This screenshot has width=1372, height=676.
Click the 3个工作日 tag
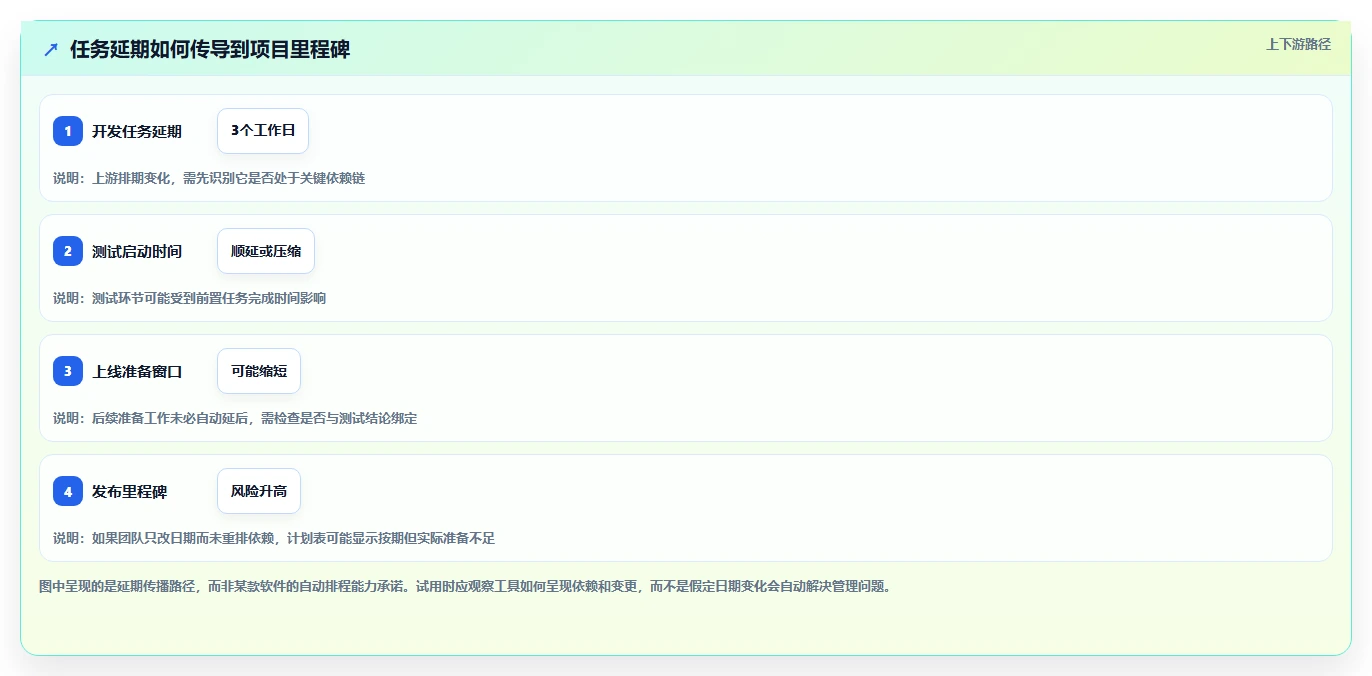point(263,131)
